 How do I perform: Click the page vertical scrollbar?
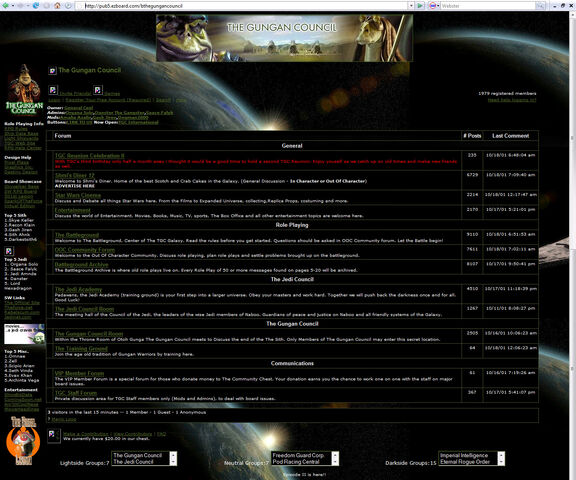point(572,245)
